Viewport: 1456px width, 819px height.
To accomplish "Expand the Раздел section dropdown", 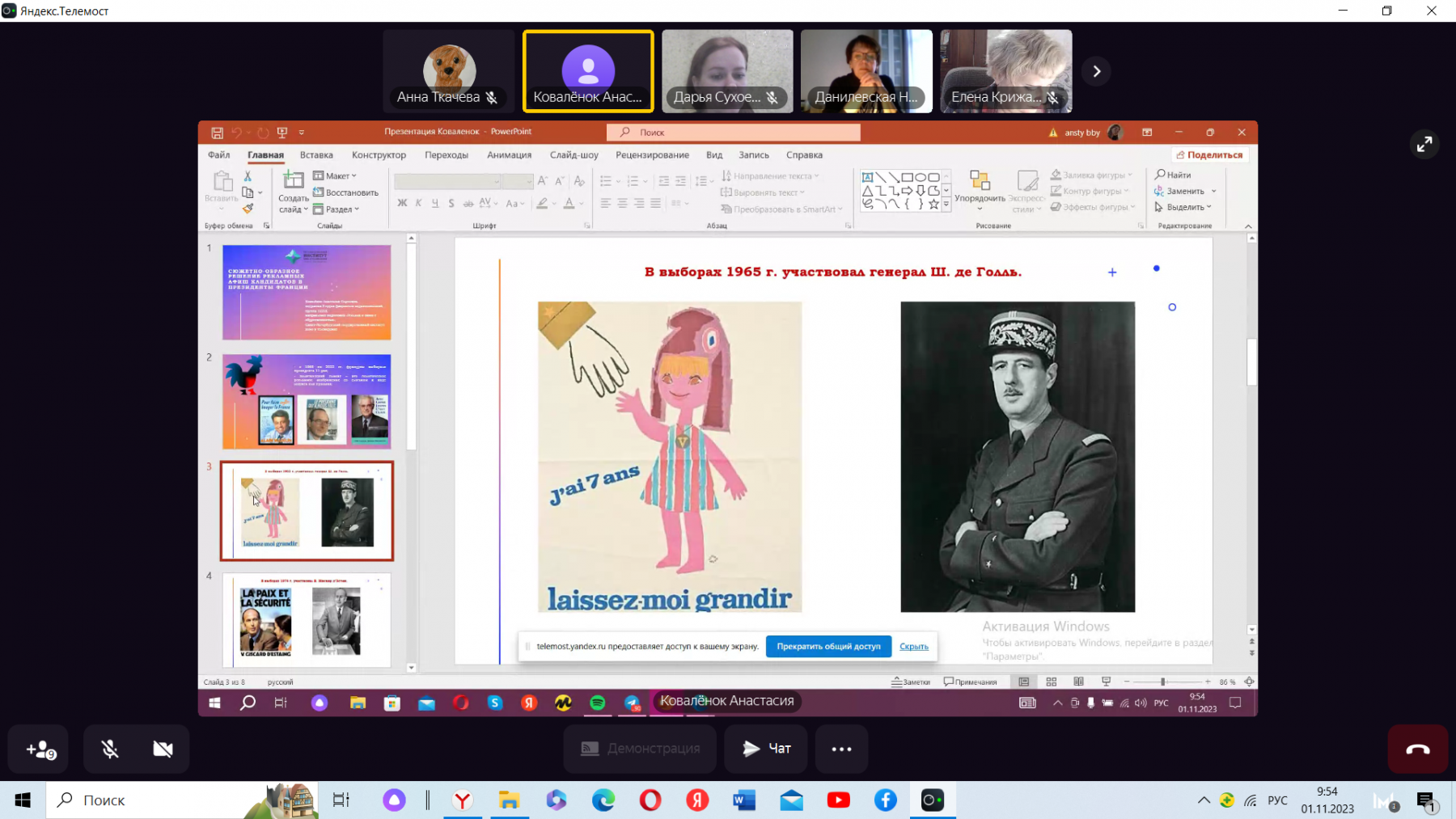I will point(336,209).
